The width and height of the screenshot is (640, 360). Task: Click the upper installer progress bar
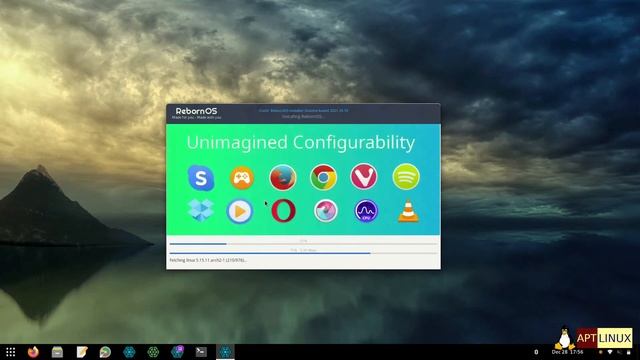303,244
